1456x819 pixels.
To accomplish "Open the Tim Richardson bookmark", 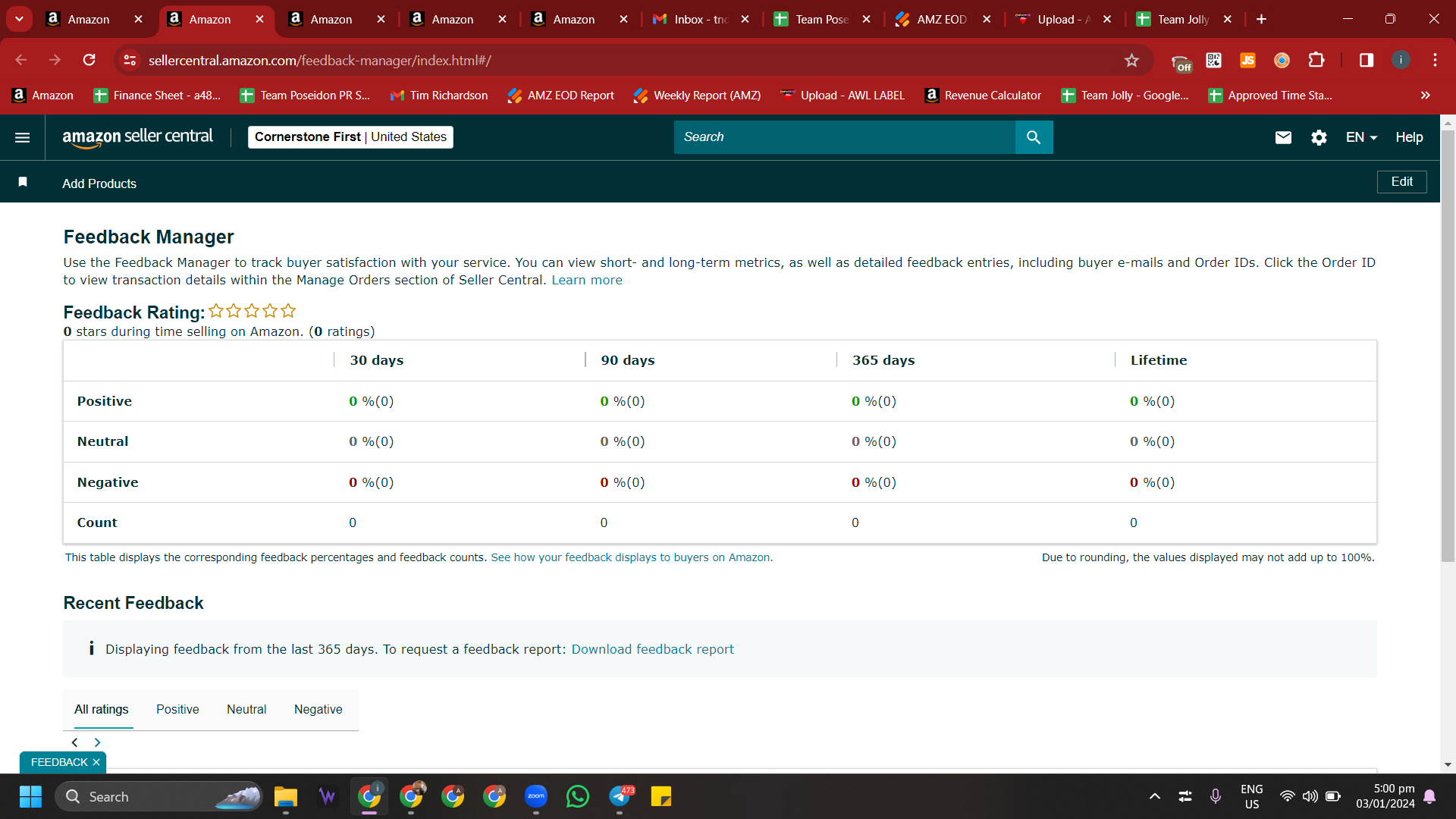I will point(439,95).
